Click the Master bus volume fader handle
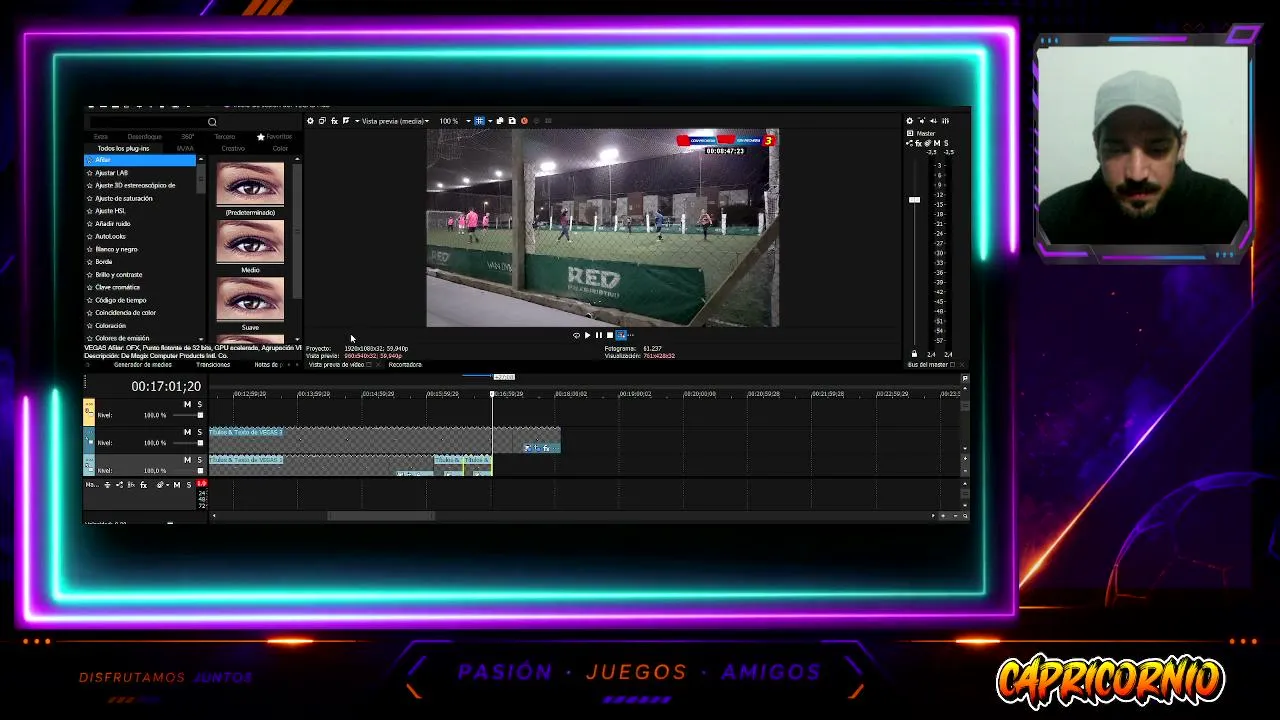Screen dimensions: 1280x720 [x=914, y=200]
